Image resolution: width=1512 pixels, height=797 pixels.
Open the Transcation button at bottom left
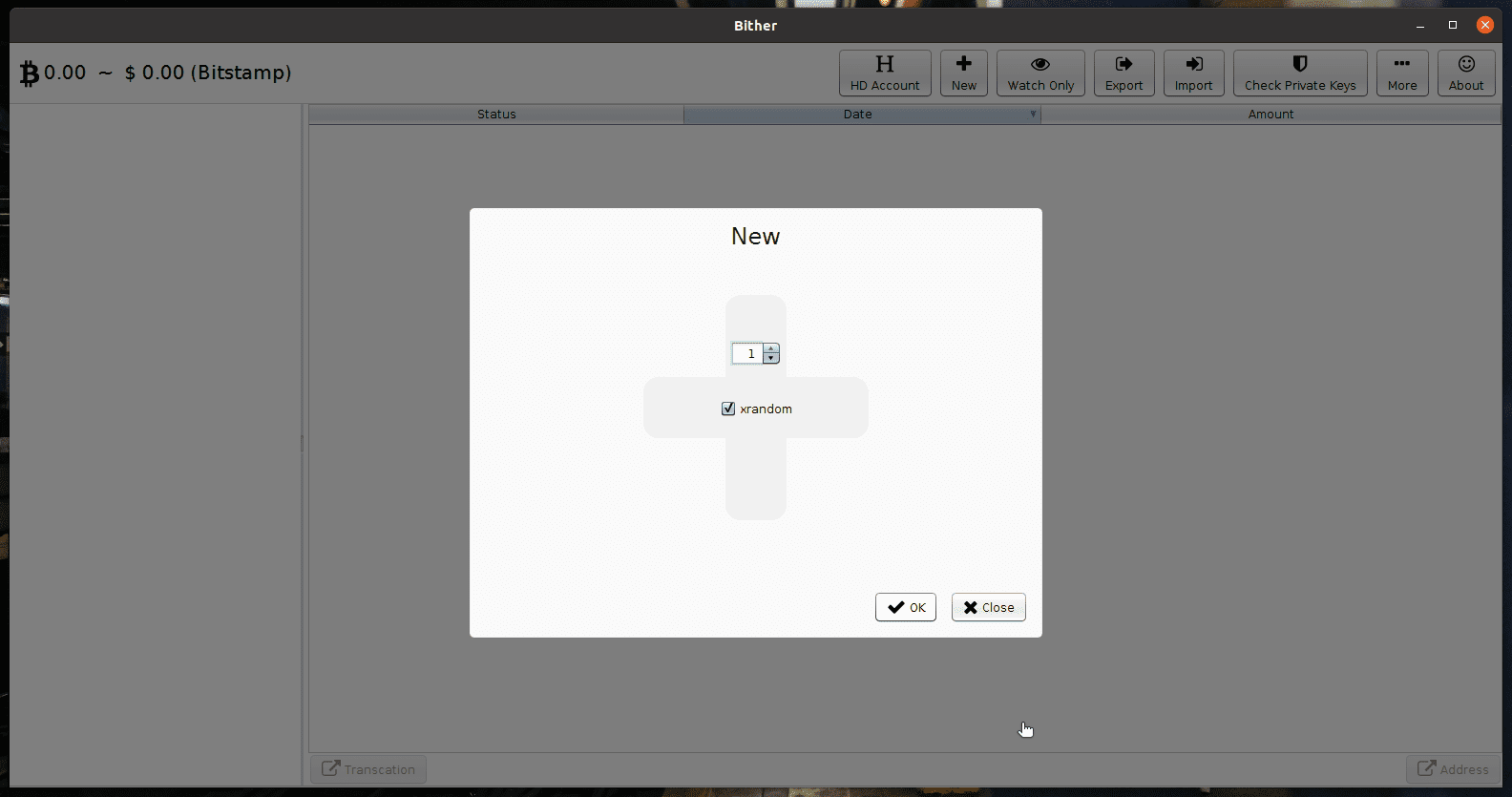(x=368, y=769)
